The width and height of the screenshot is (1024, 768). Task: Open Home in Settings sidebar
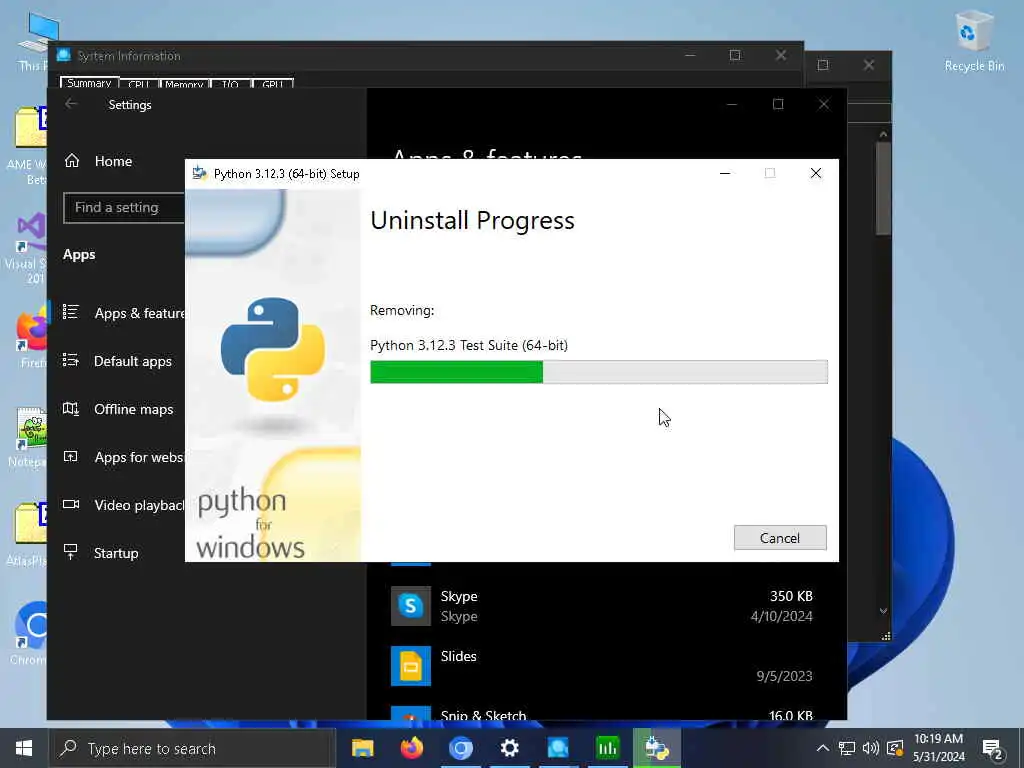[112, 161]
